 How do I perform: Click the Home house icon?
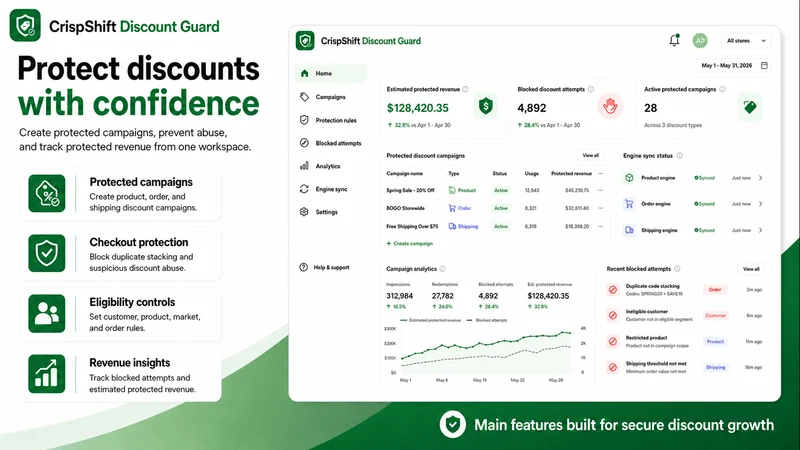305,73
